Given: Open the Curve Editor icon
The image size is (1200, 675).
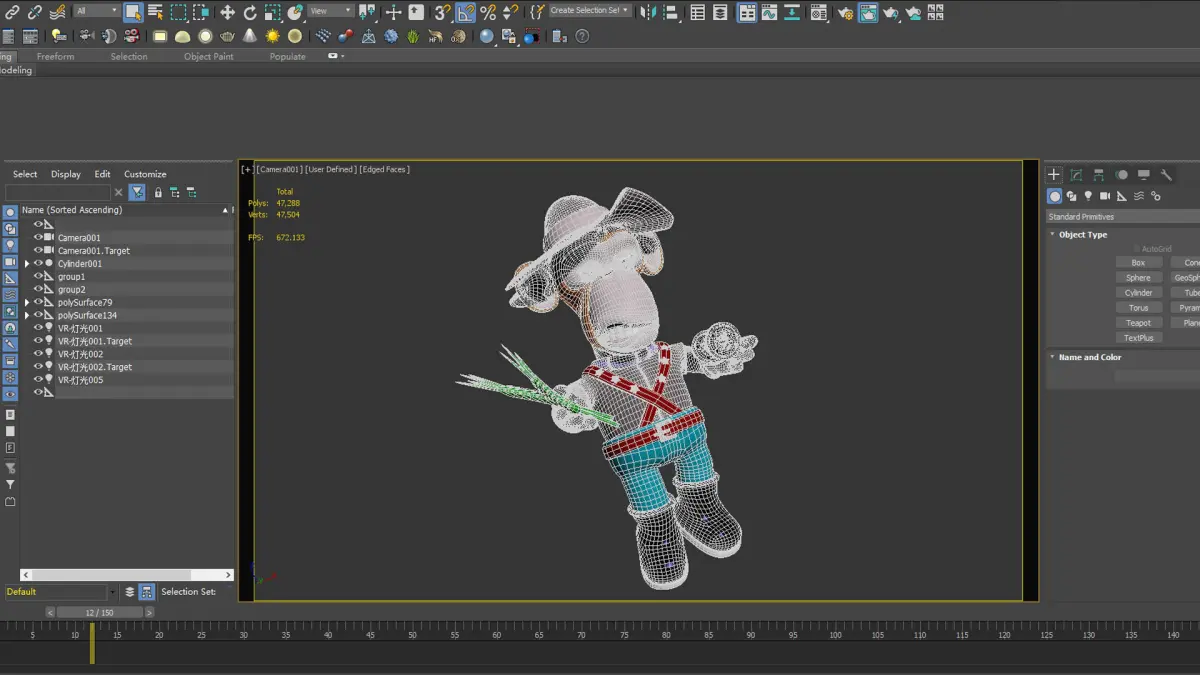Looking at the screenshot, I should pyautogui.click(x=770, y=13).
